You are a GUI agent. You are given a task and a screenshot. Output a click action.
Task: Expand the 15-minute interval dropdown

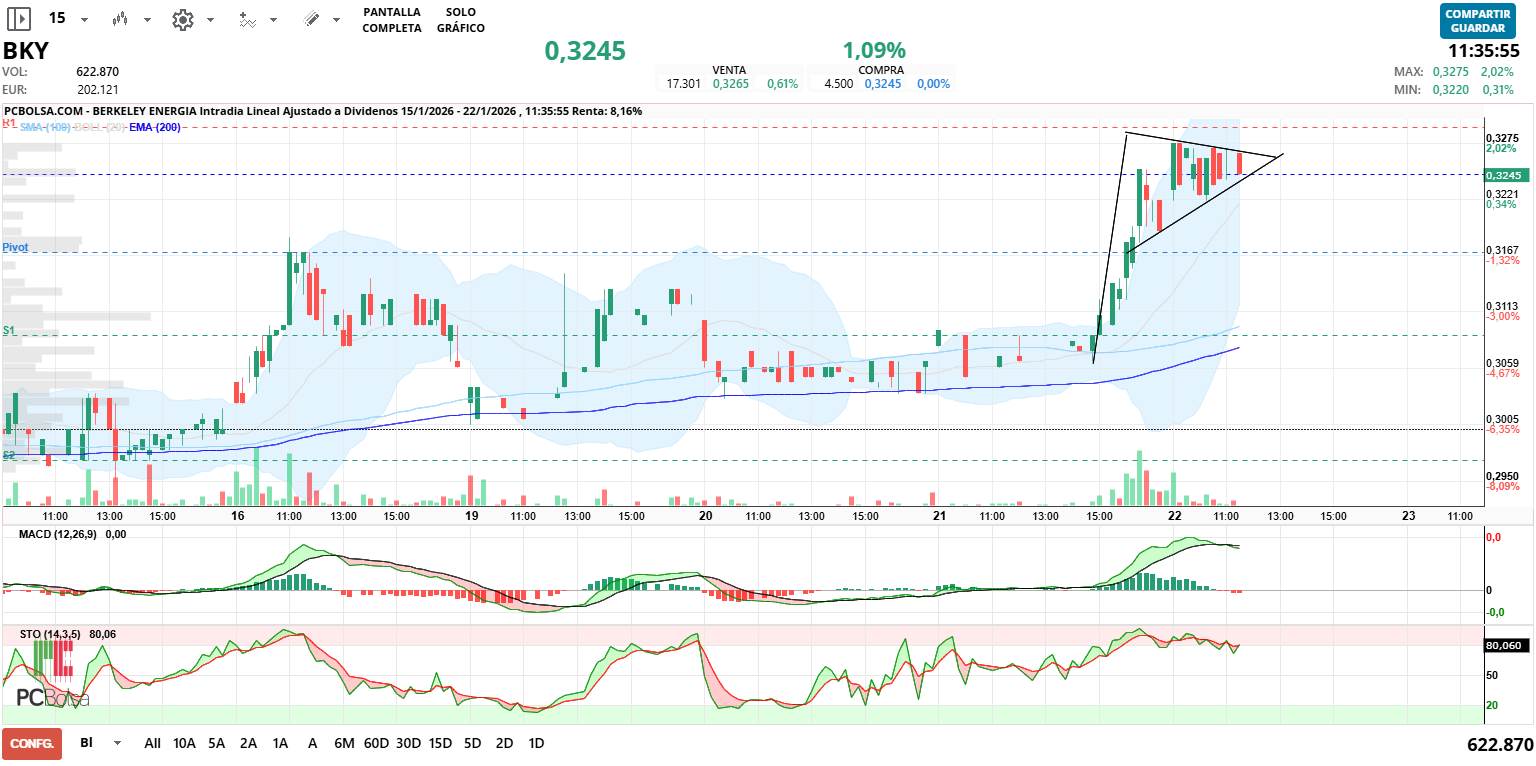[x=84, y=20]
